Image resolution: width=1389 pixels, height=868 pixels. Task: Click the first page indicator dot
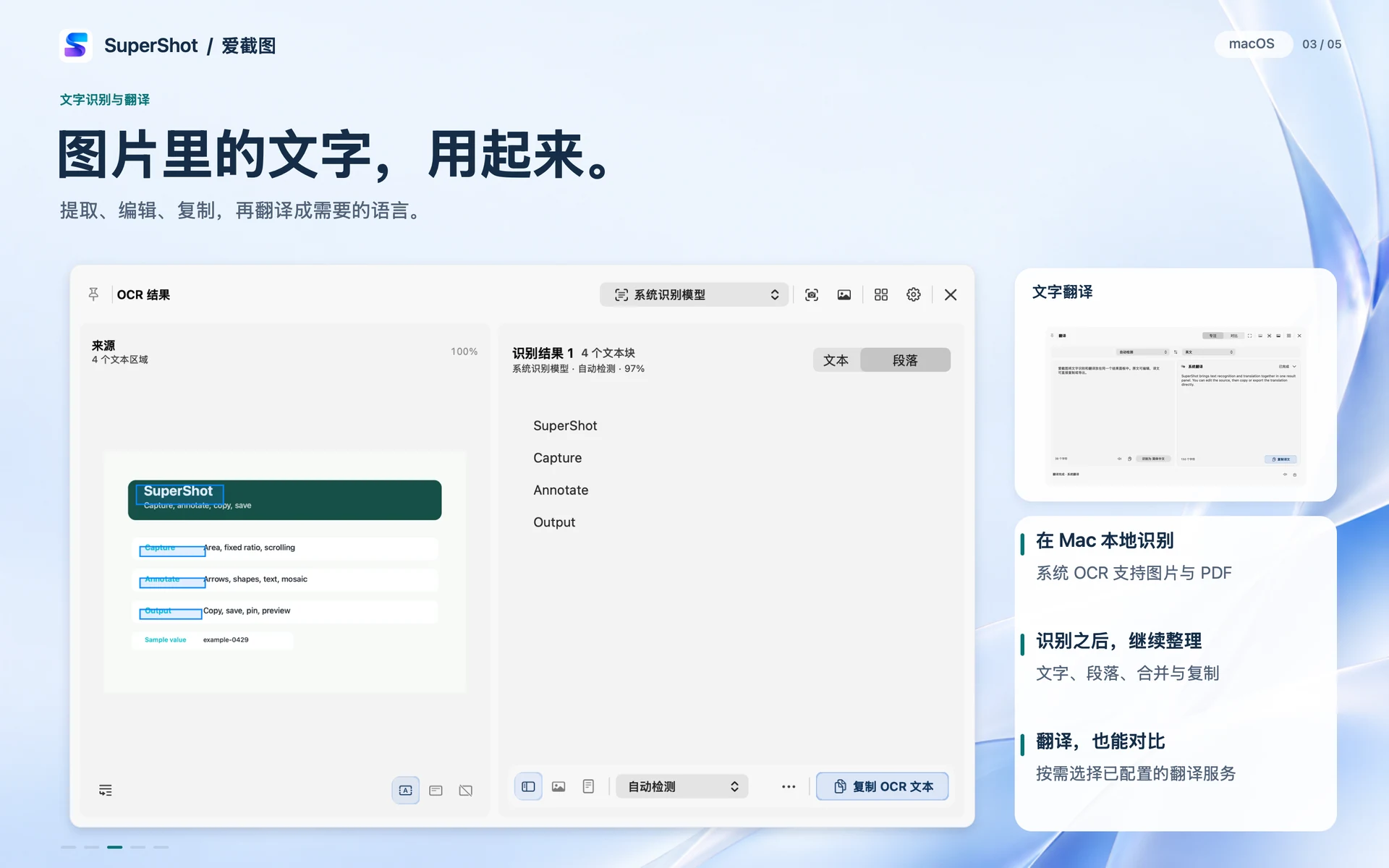coord(69,847)
